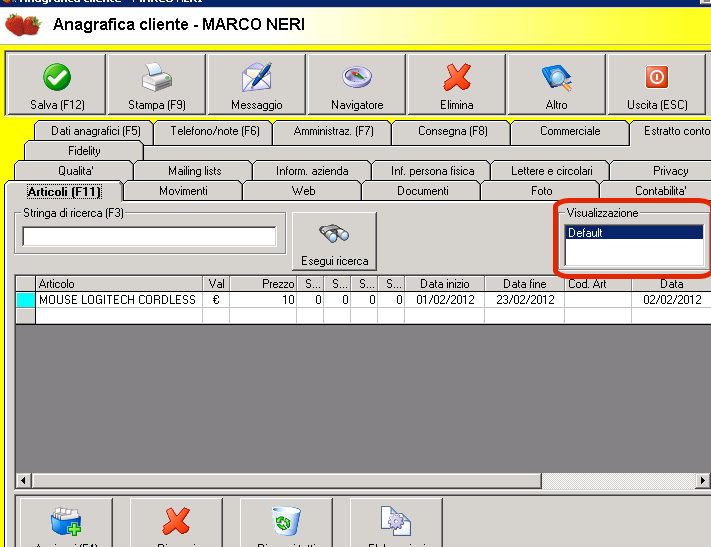Click the document gear processing button
711x547 pixels.
(x=396, y=523)
